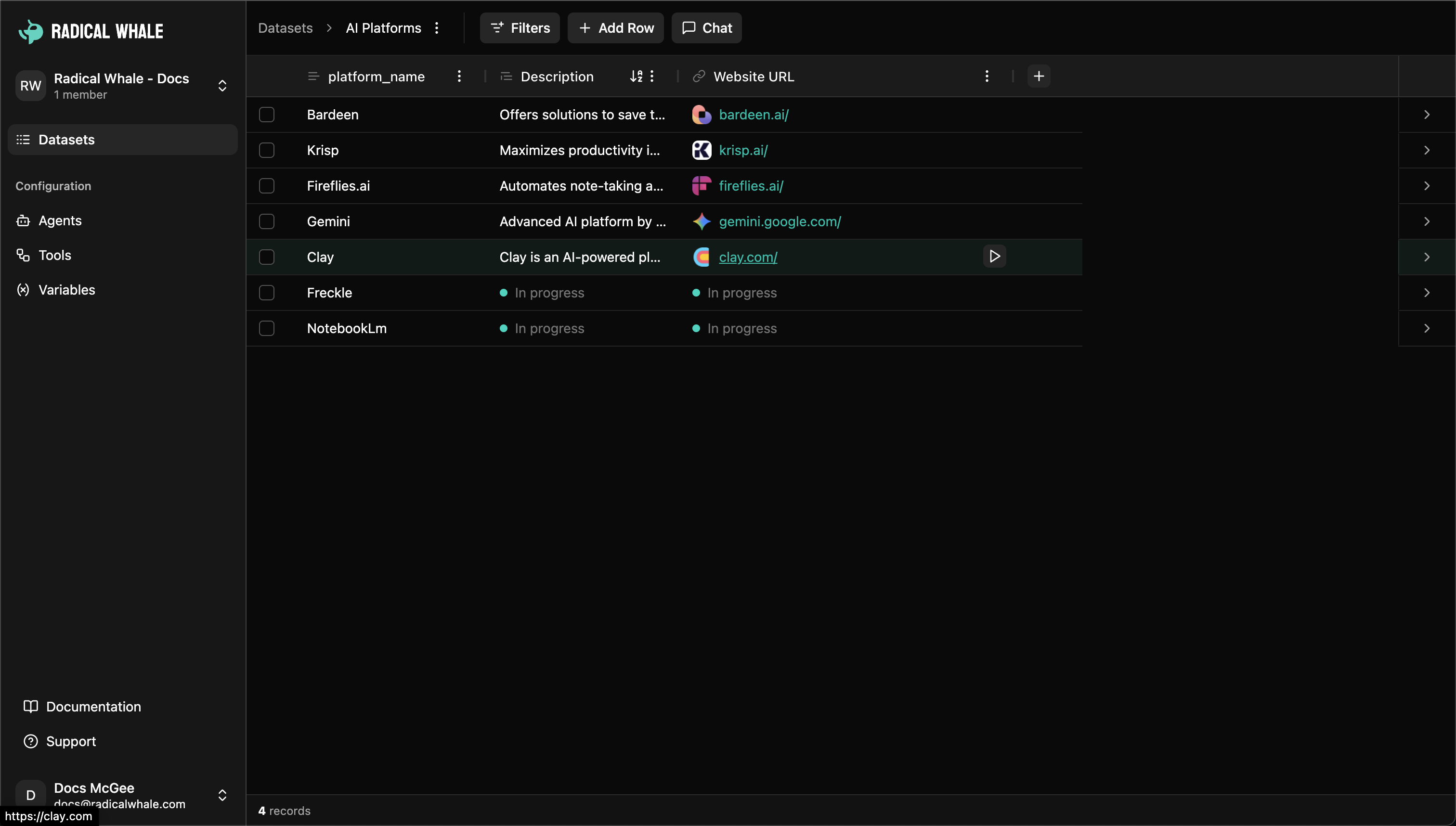
Task: Run the Clay row with the play icon
Action: 994,257
